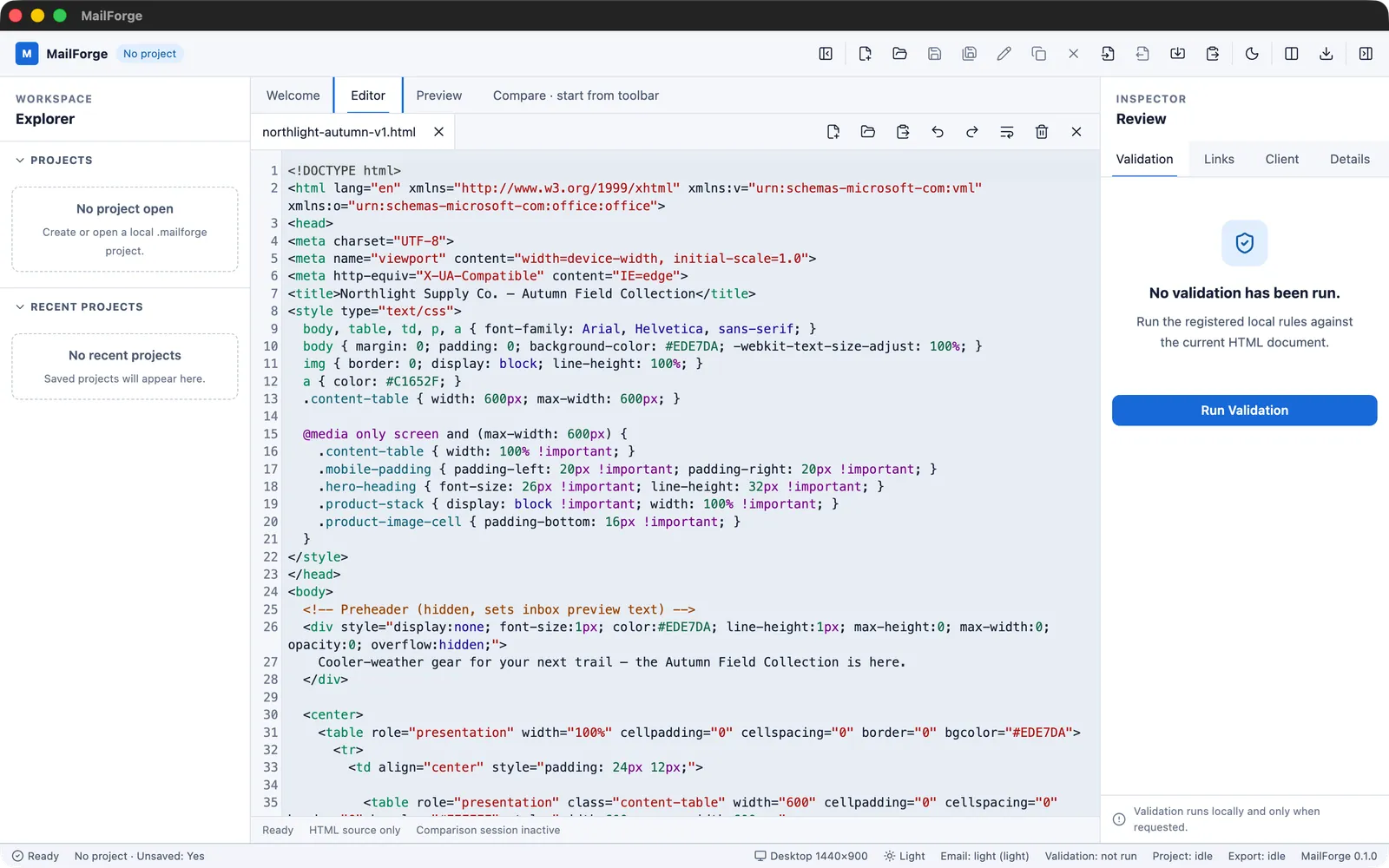Click line 7 with the title tag
Image resolution: width=1389 pixels, height=868 pixels.
(522, 293)
